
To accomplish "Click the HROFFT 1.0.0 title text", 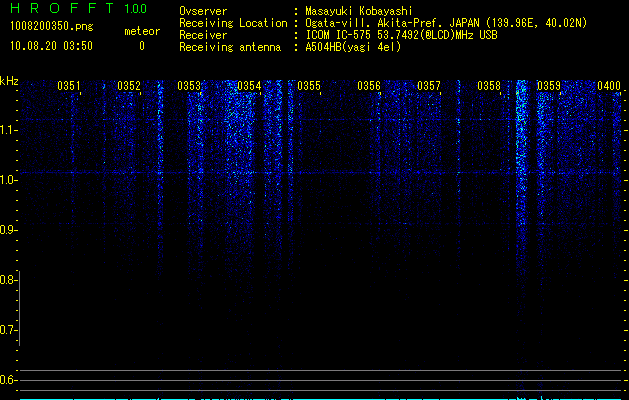I will point(78,8).
